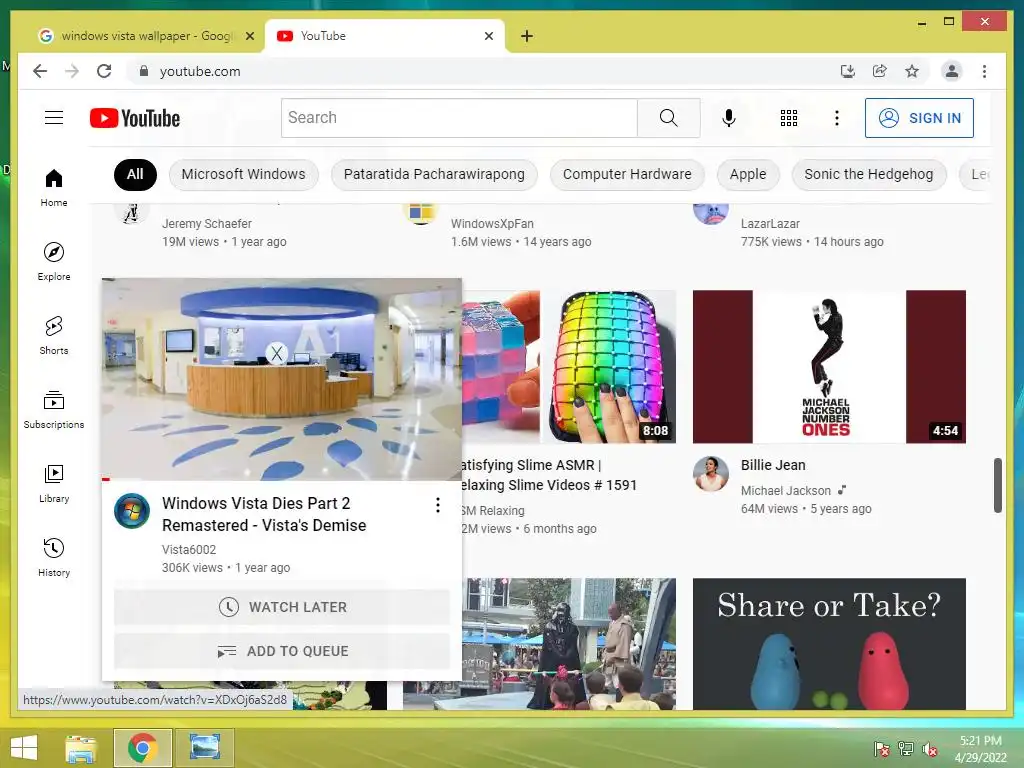Open the taskbar clock showing 5:21 PM

980,749
